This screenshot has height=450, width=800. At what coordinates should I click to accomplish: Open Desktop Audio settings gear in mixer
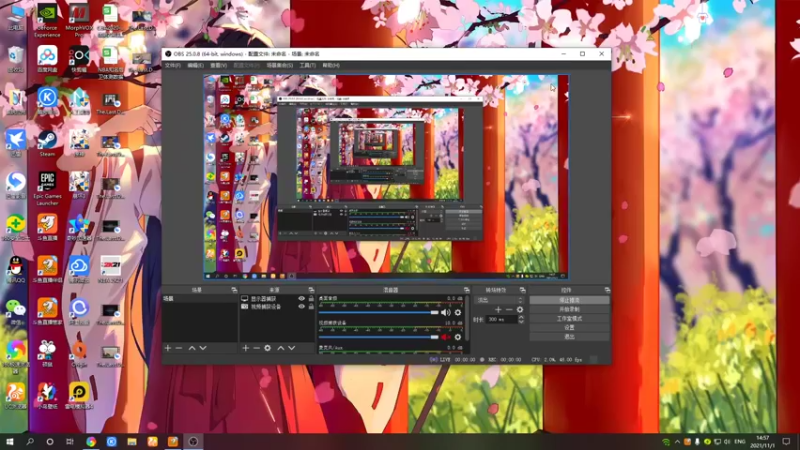click(x=458, y=312)
